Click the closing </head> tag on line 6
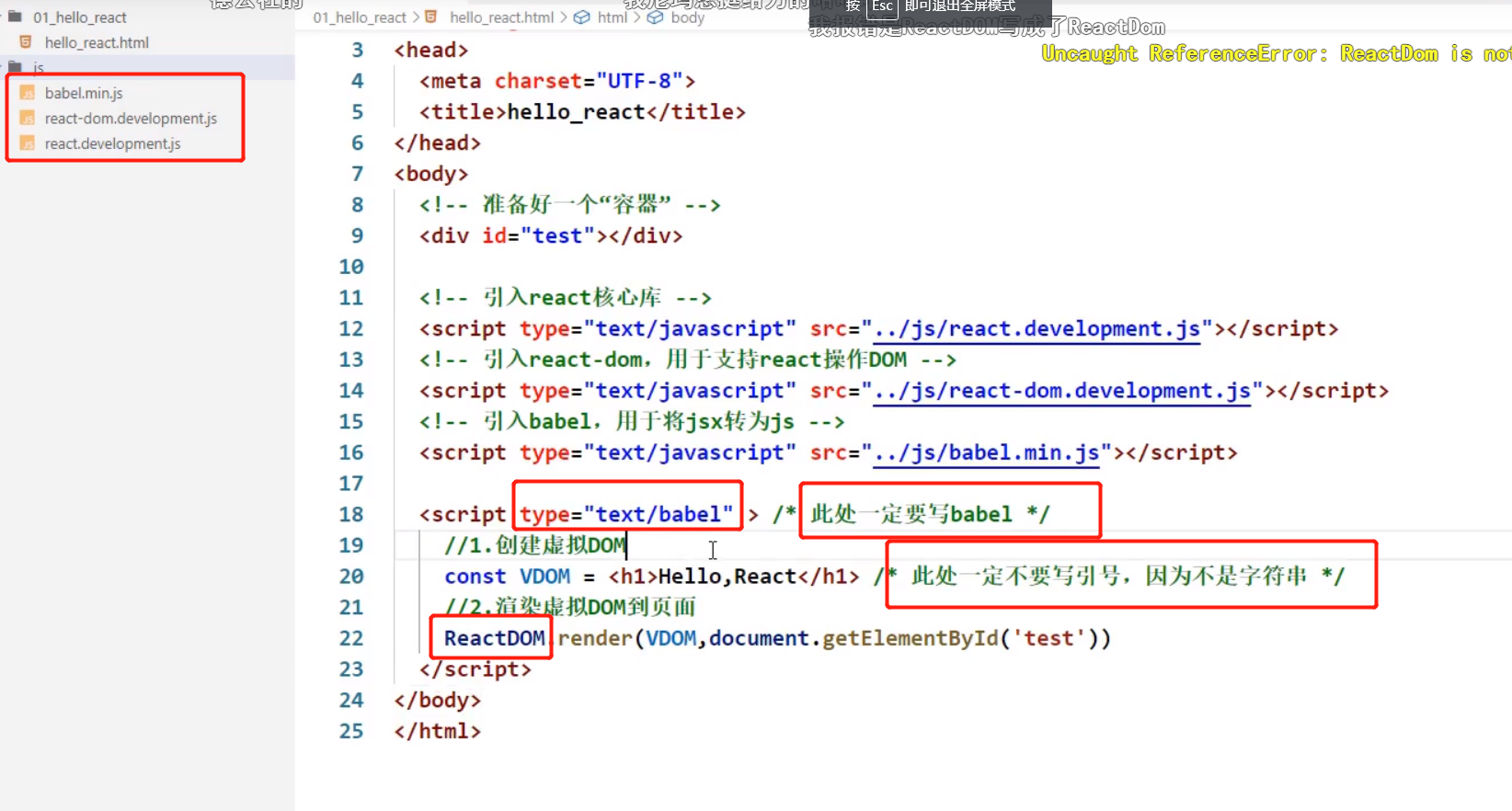Viewport: 1512px width, 811px height. (x=438, y=143)
